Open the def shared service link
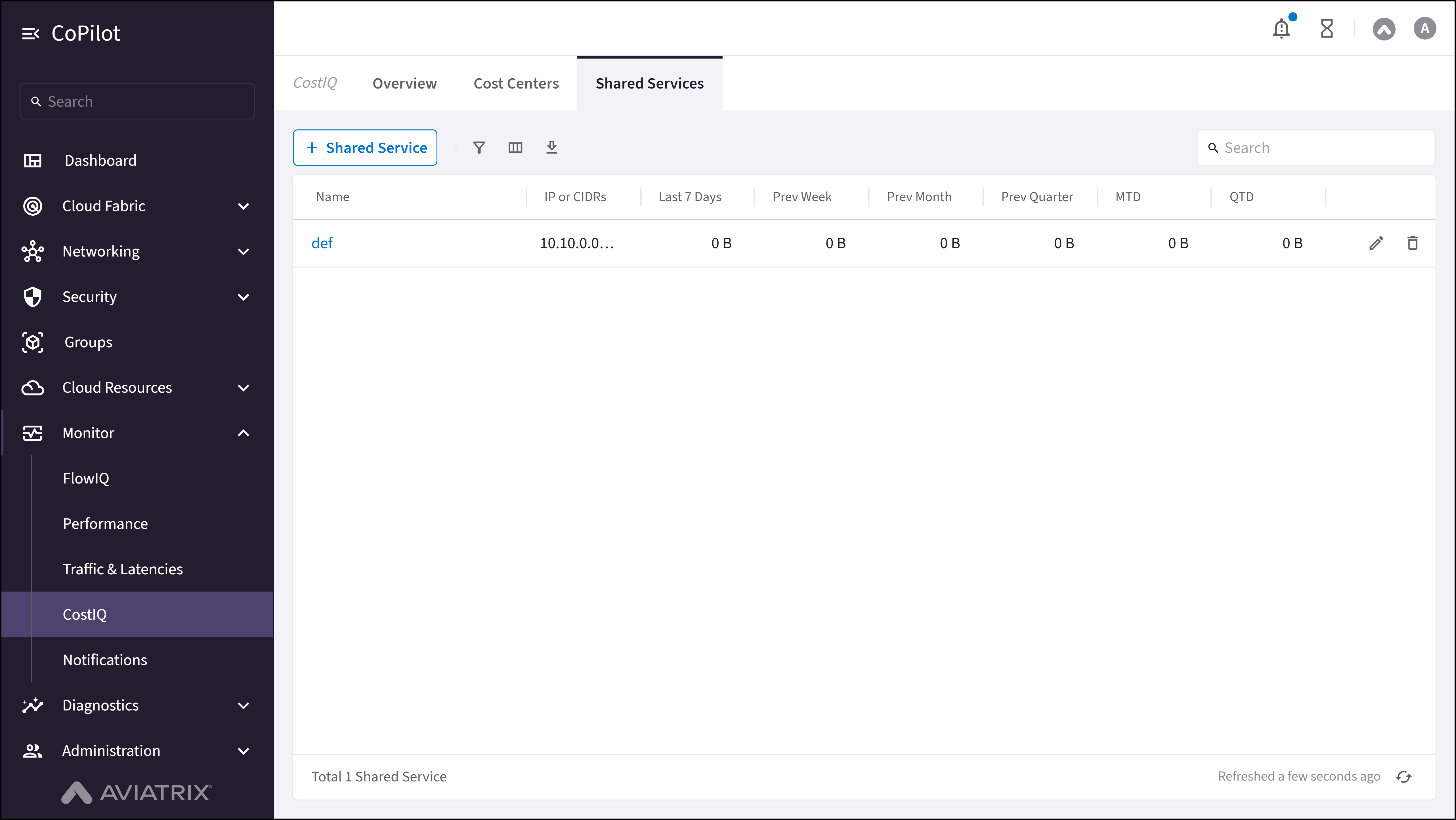 323,242
